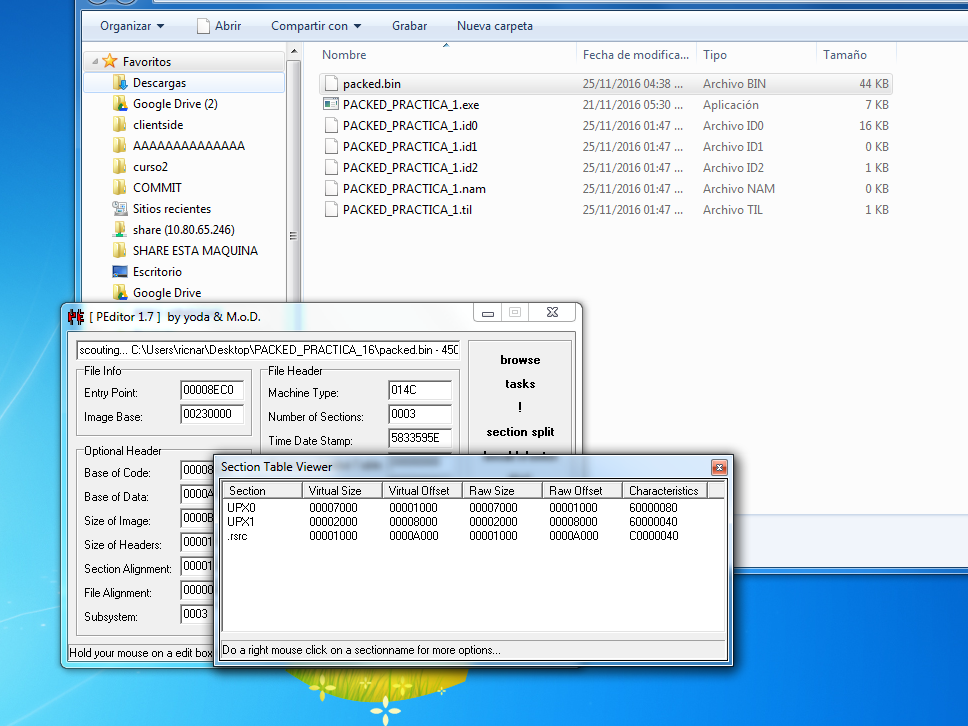
Task: Select the Escritorio shortcut icon
Action: point(120,272)
